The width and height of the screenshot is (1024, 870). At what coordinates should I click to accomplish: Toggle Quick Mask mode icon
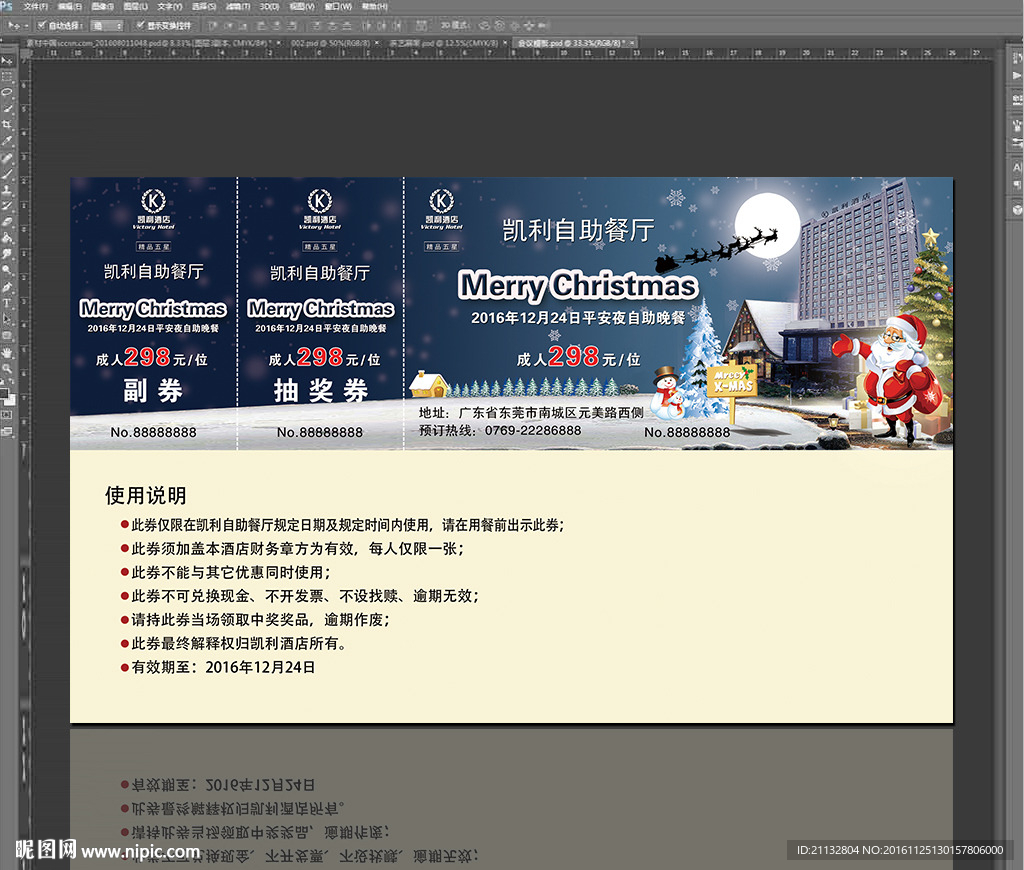(7, 415)
